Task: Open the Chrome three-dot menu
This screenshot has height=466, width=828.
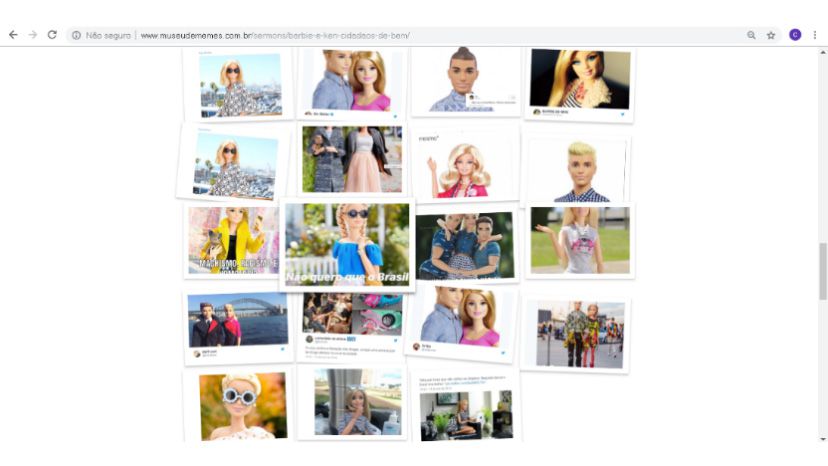Action: coord(815,35)
